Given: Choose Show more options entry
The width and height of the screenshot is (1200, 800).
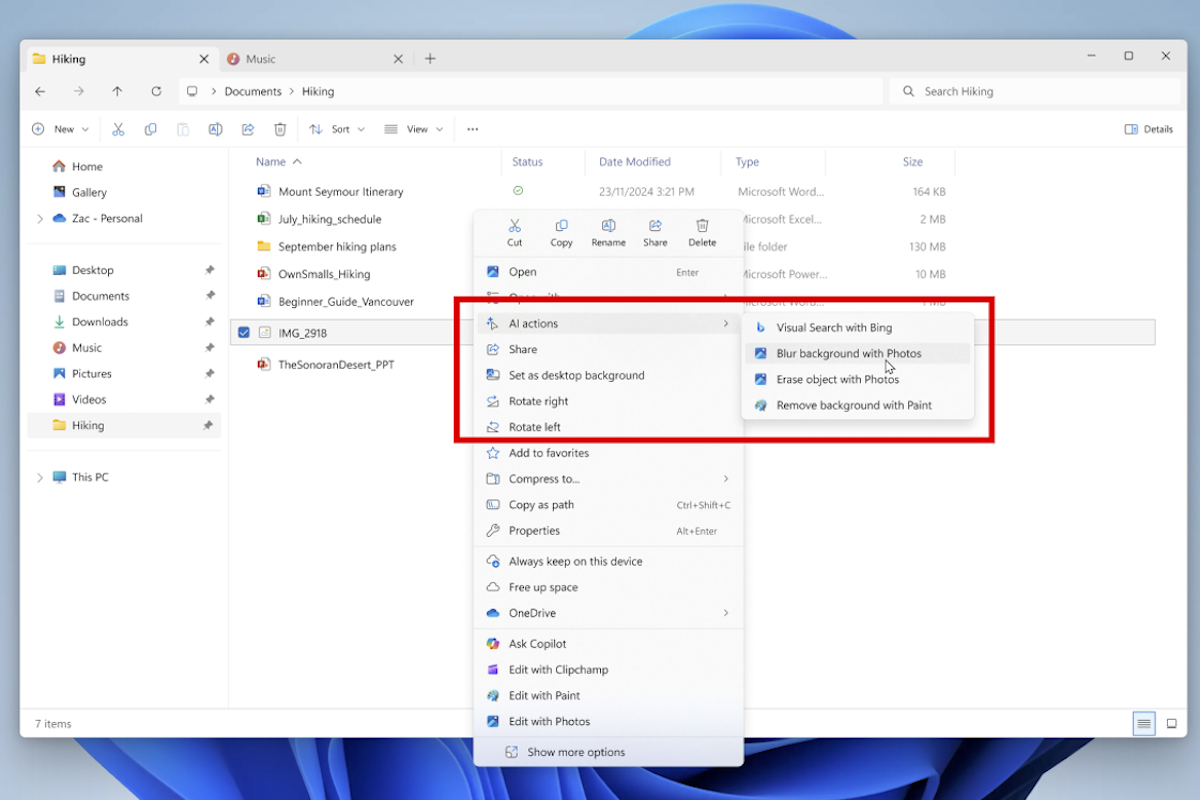Looking at the screenshot, I should click(x=576, y=752).
